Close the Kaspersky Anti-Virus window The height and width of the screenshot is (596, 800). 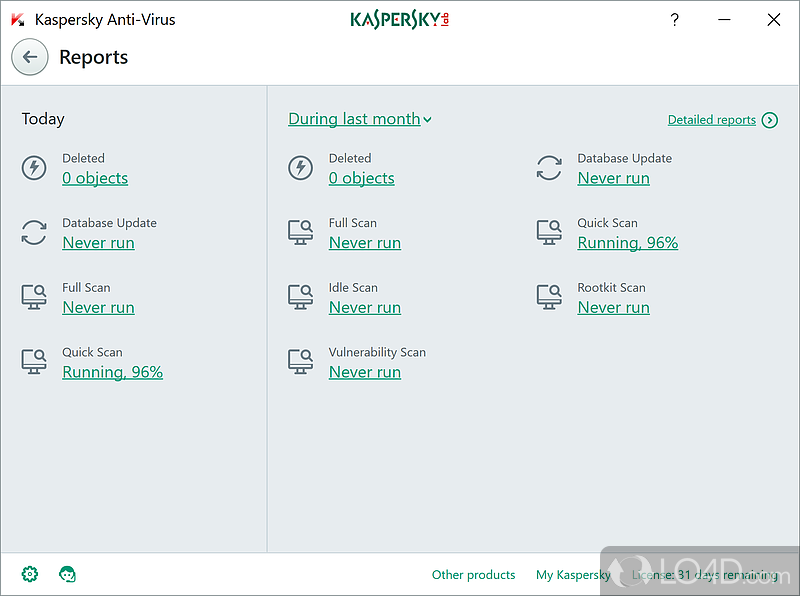[x=773, y=20]
